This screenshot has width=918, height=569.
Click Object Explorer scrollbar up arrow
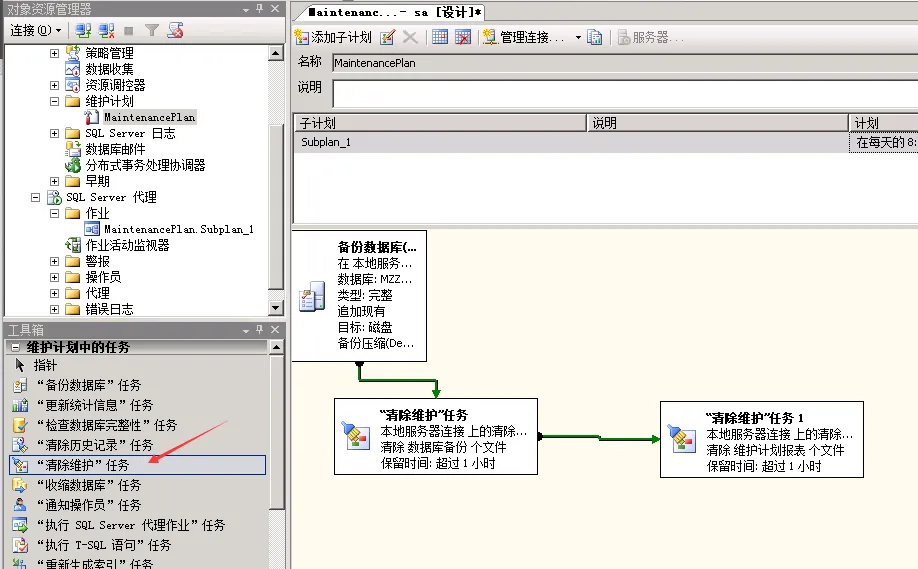point(276,53)
